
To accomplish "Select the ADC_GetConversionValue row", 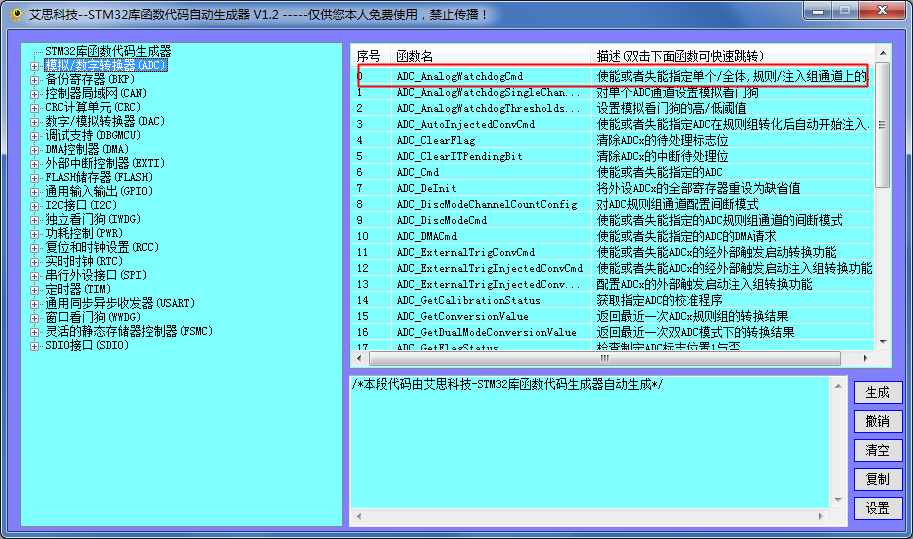I will 613,317.
